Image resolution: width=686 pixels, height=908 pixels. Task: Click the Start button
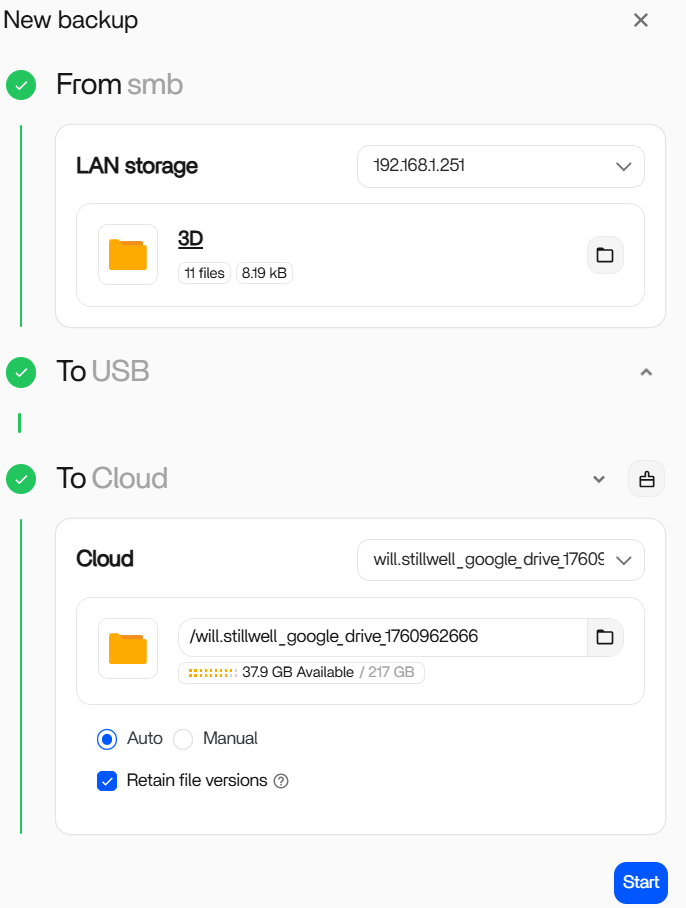(x=641, y=882)
